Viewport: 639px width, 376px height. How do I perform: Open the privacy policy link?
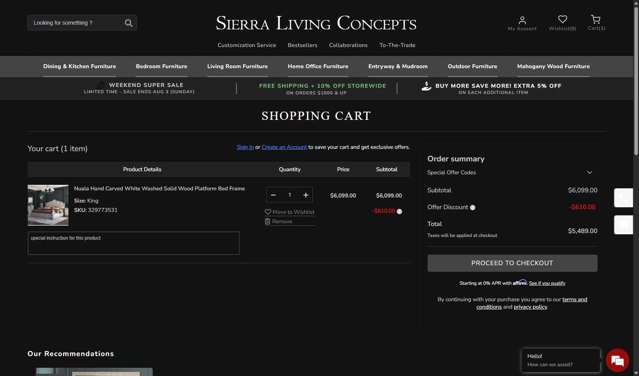click(x=530, y=307)
